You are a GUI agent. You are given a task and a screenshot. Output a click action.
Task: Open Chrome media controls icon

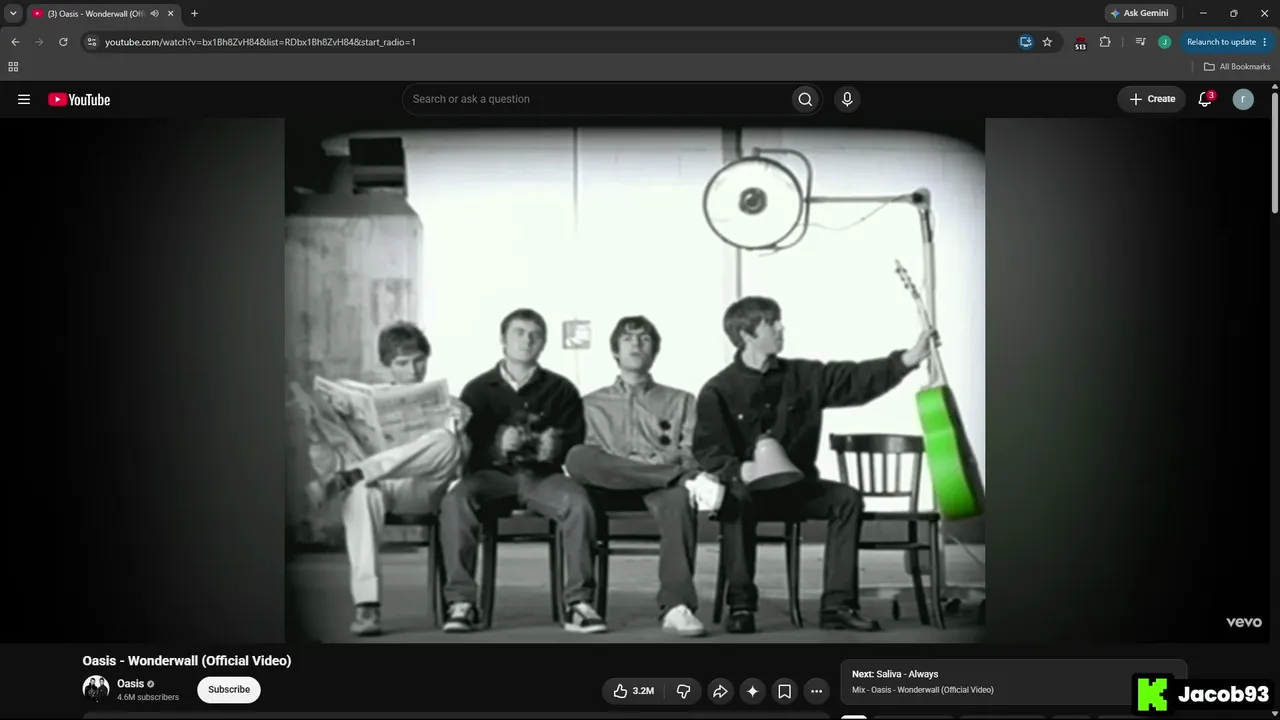coord(1140,42)
